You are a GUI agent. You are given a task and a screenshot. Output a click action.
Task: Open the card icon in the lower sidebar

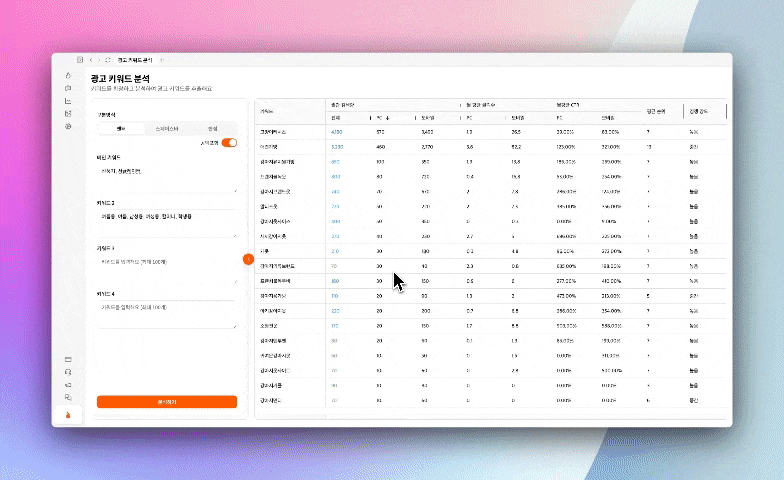68,360
